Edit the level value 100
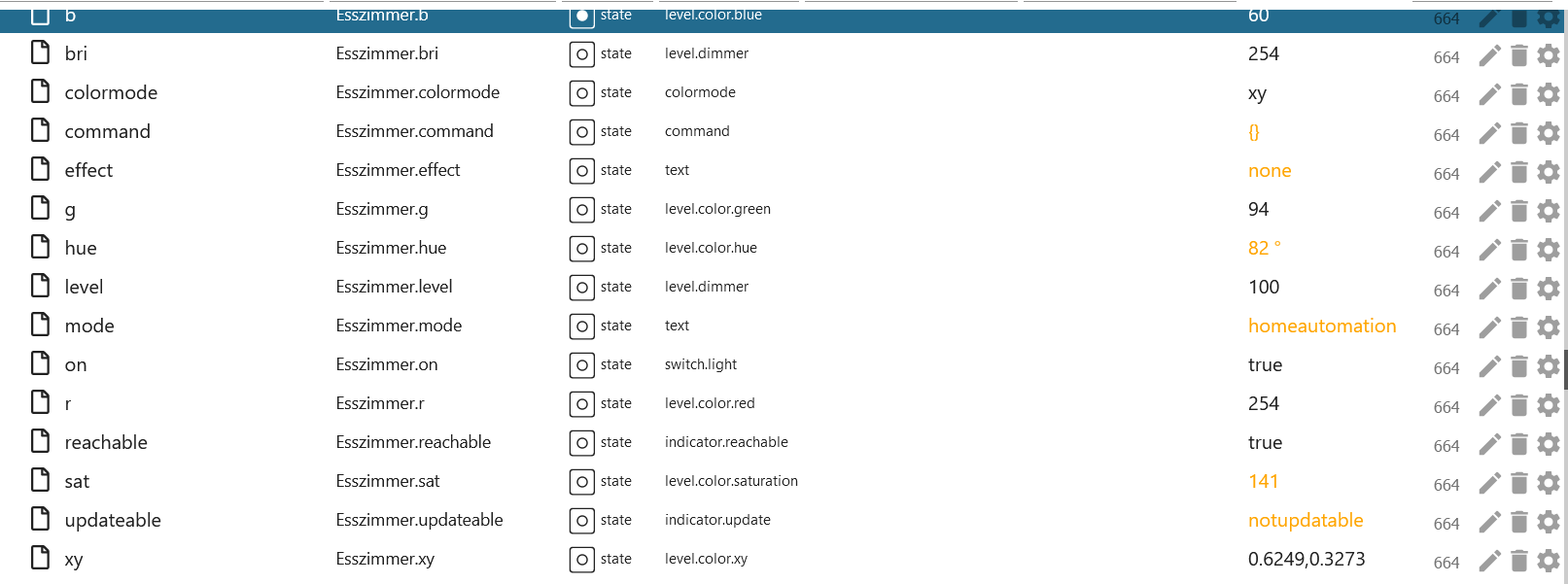Viewport: 1568px width, 584px height. tap(1264, 287)
